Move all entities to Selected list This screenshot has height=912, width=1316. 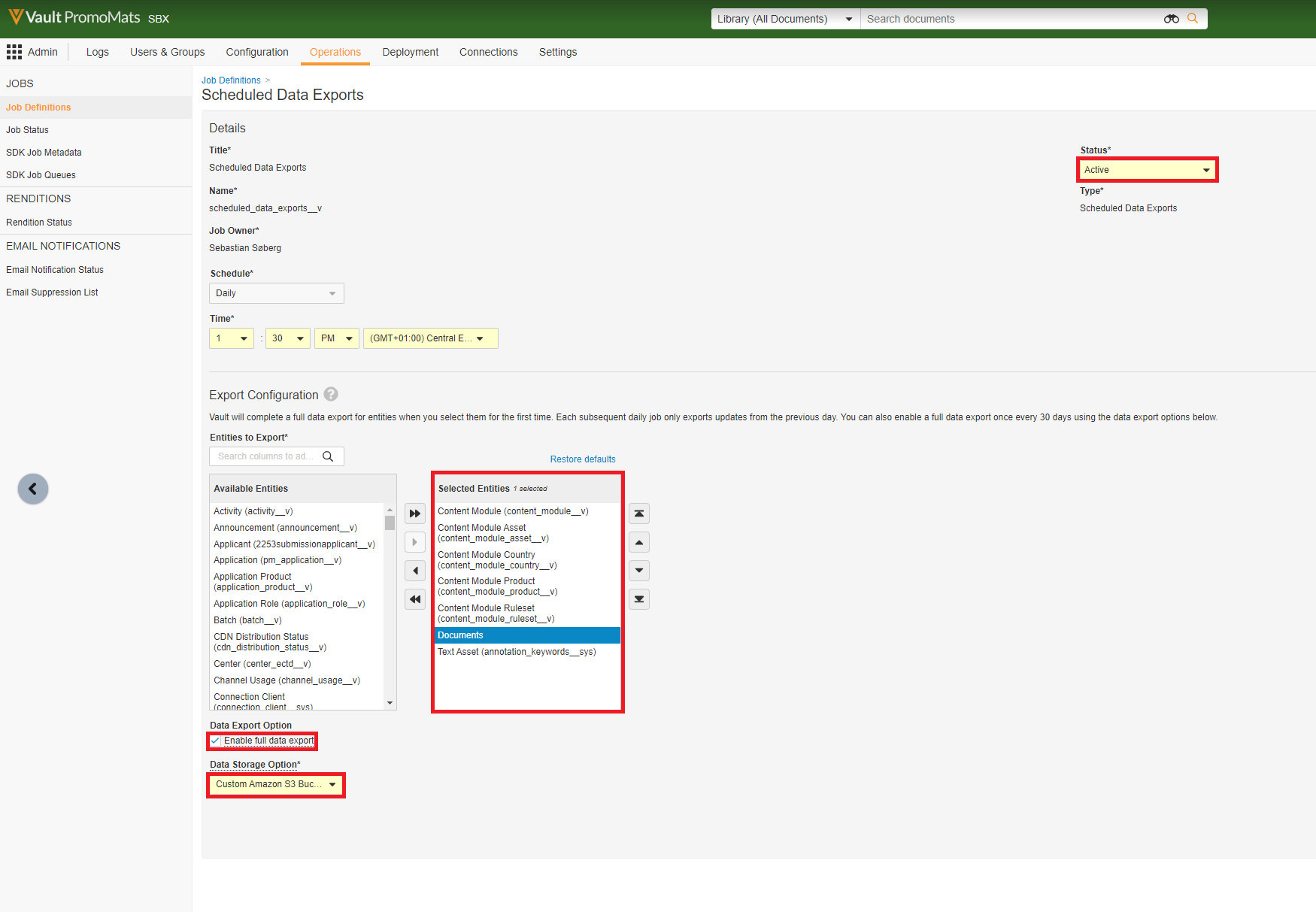[x=415, y=514]
